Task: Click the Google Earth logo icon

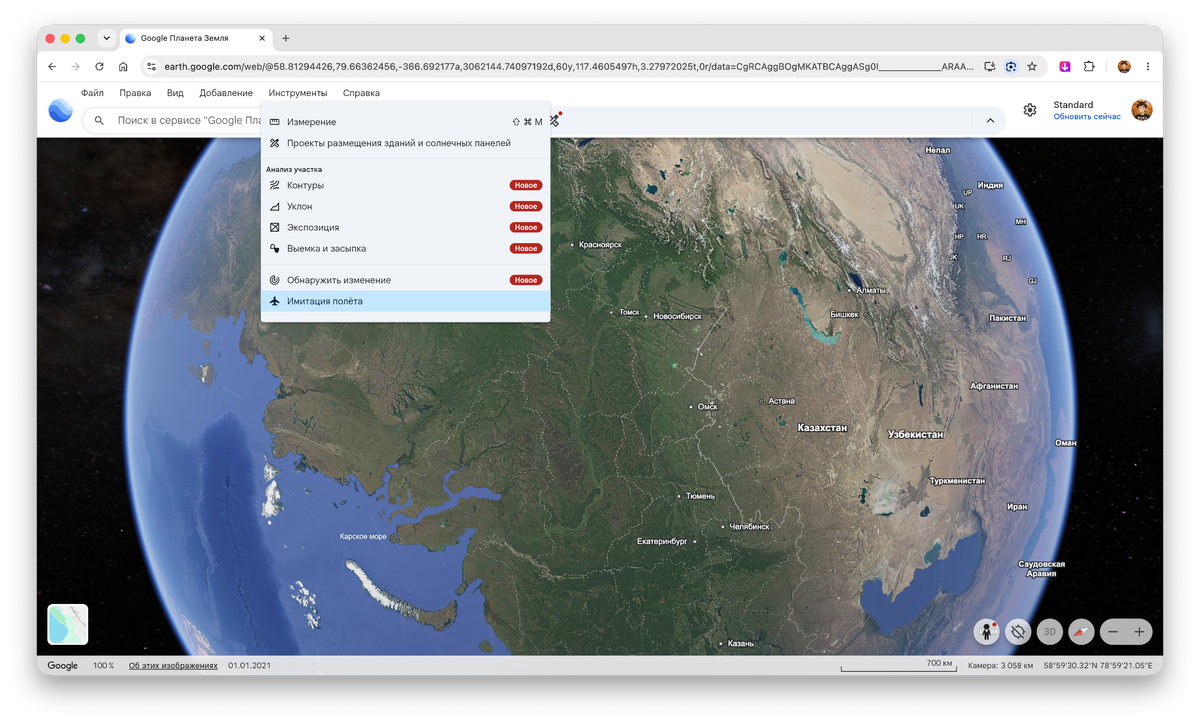Action: tap(60, 110)
